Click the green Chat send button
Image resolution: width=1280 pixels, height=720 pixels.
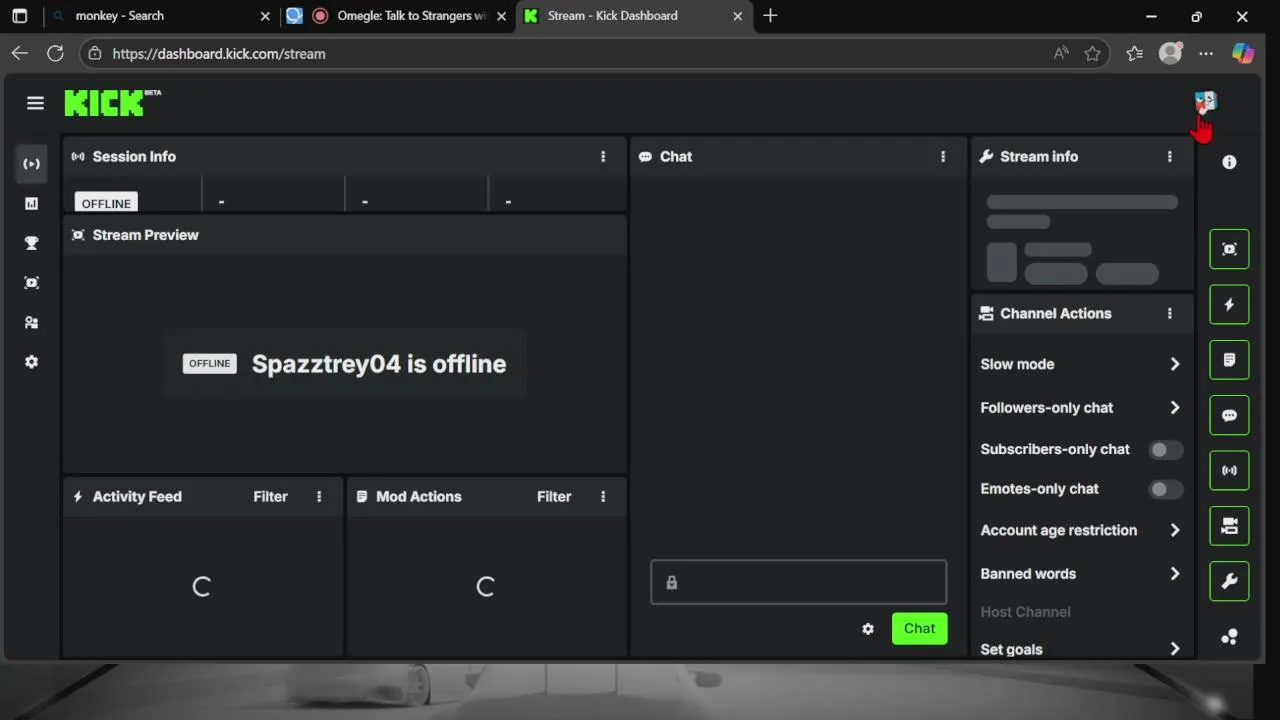(x=919, y=629)
